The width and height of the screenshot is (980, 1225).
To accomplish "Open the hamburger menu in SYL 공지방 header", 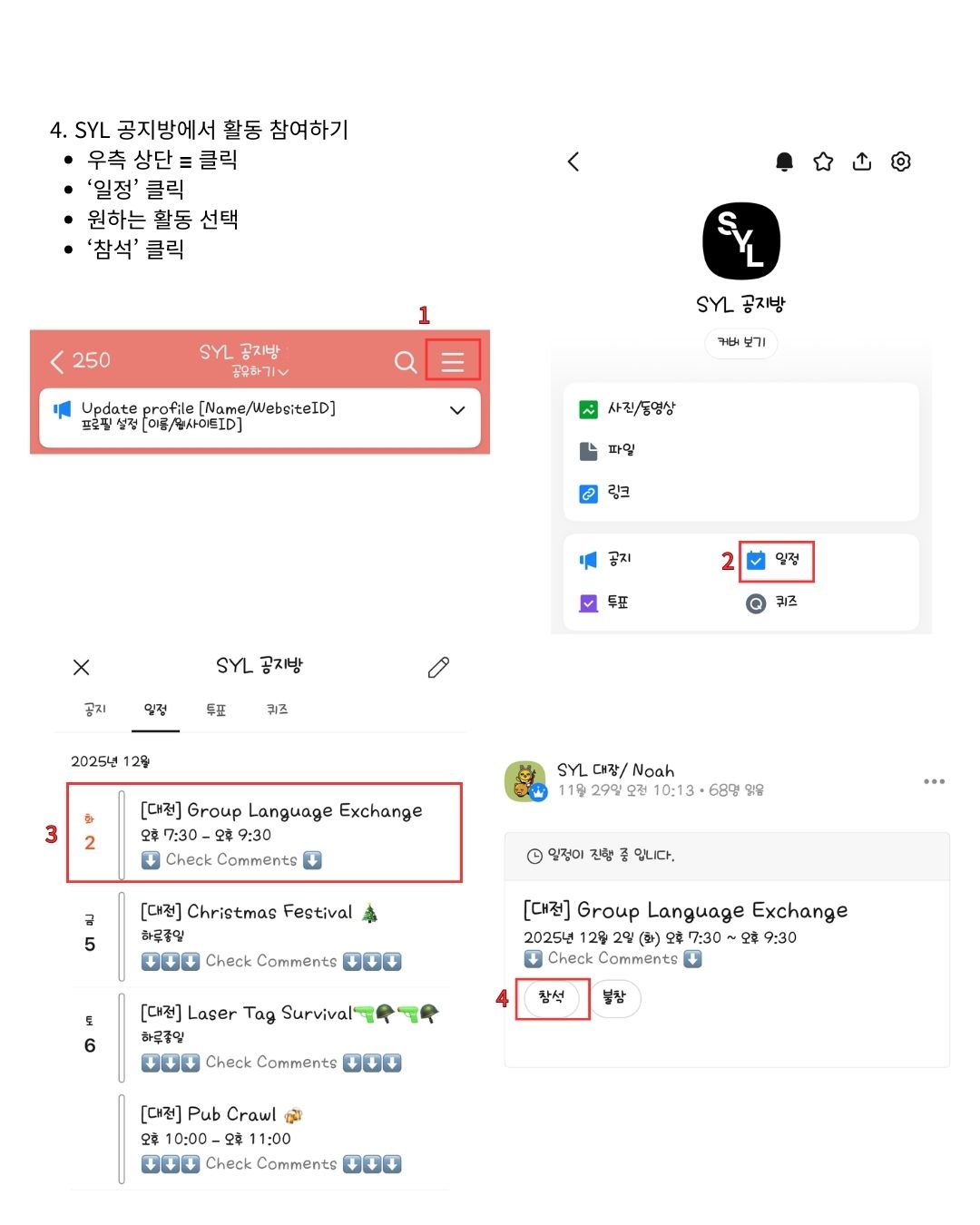I will [x=453, y=361].
